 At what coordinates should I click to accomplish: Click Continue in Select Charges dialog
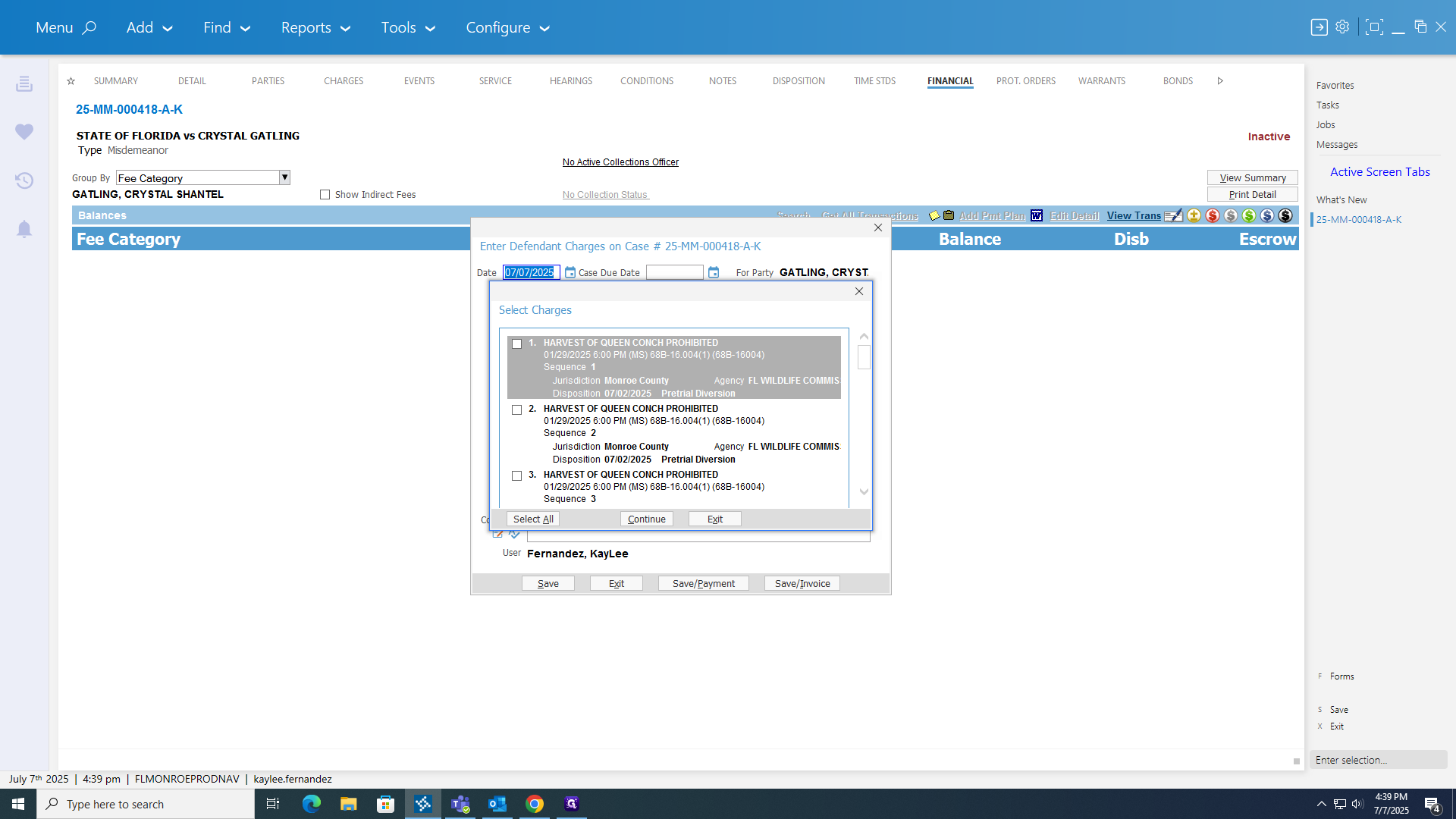[647, 519]
